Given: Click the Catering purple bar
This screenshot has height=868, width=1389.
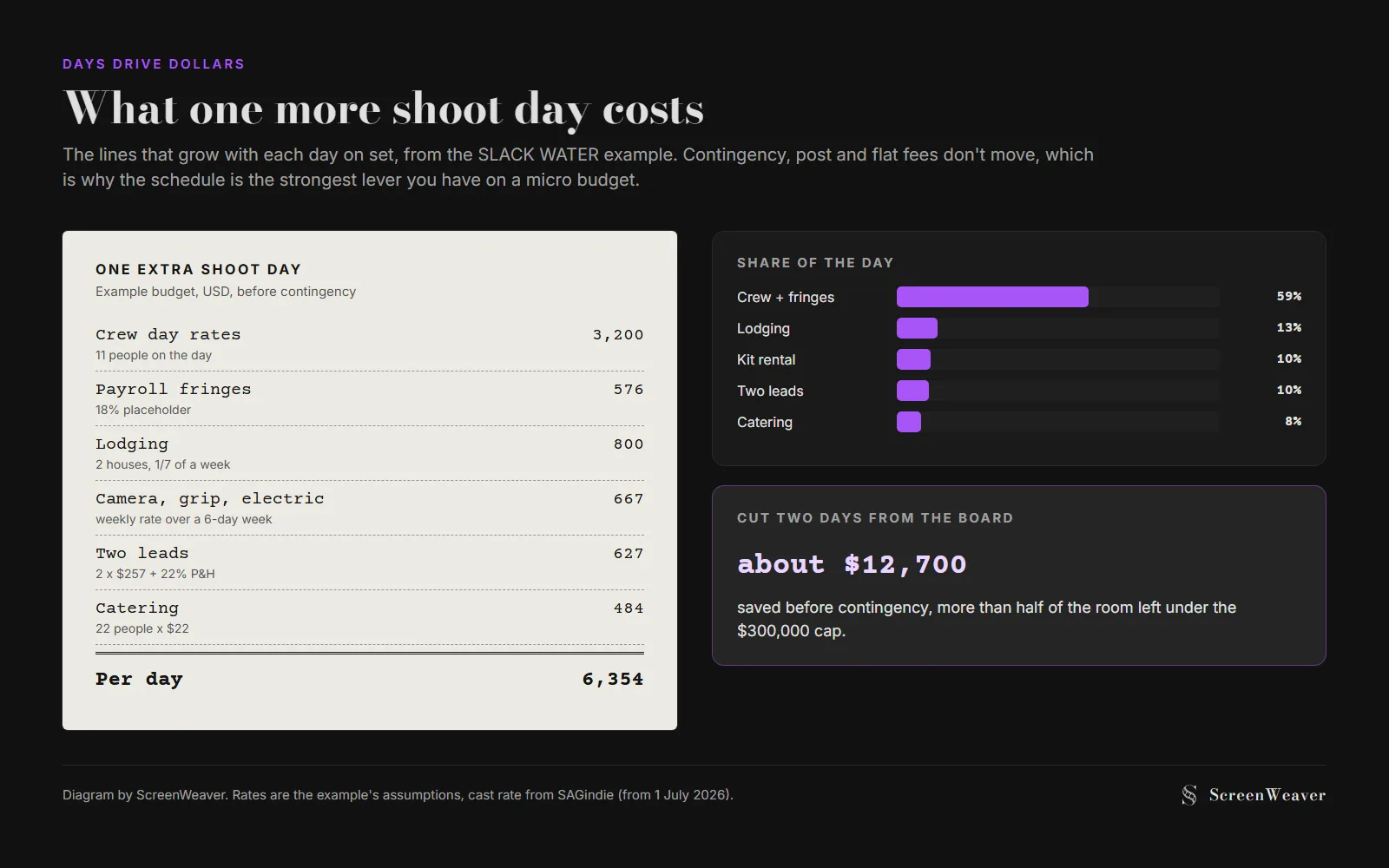Looking at the screenshot, I should point(909,422).
